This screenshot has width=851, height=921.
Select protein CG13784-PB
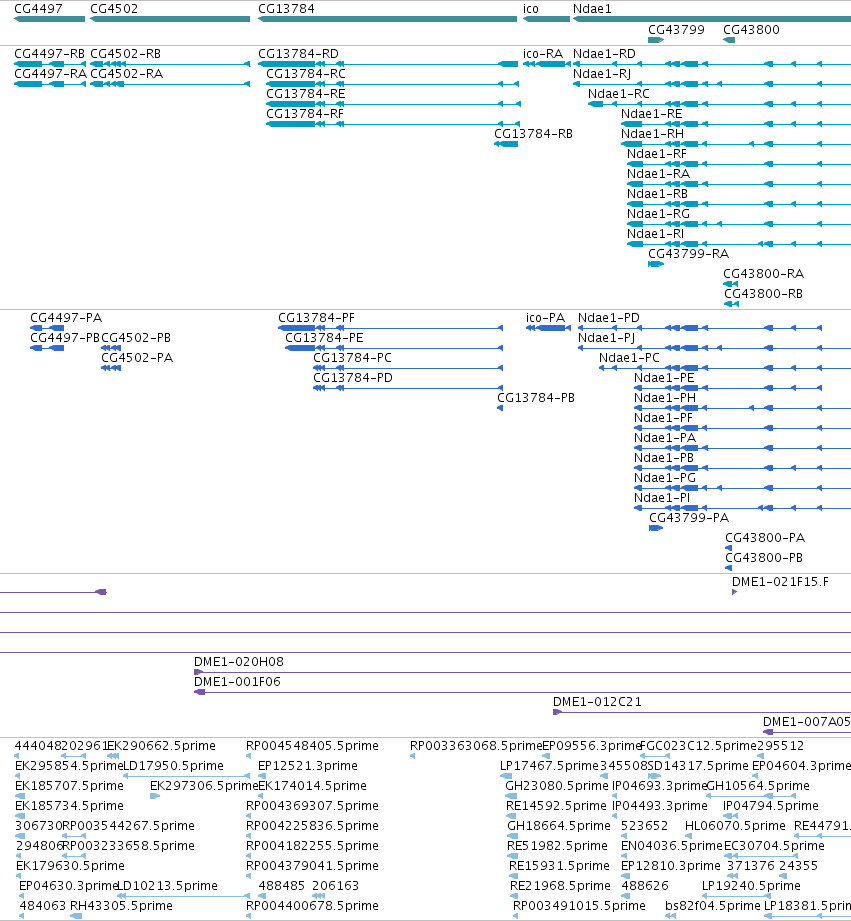536,398
